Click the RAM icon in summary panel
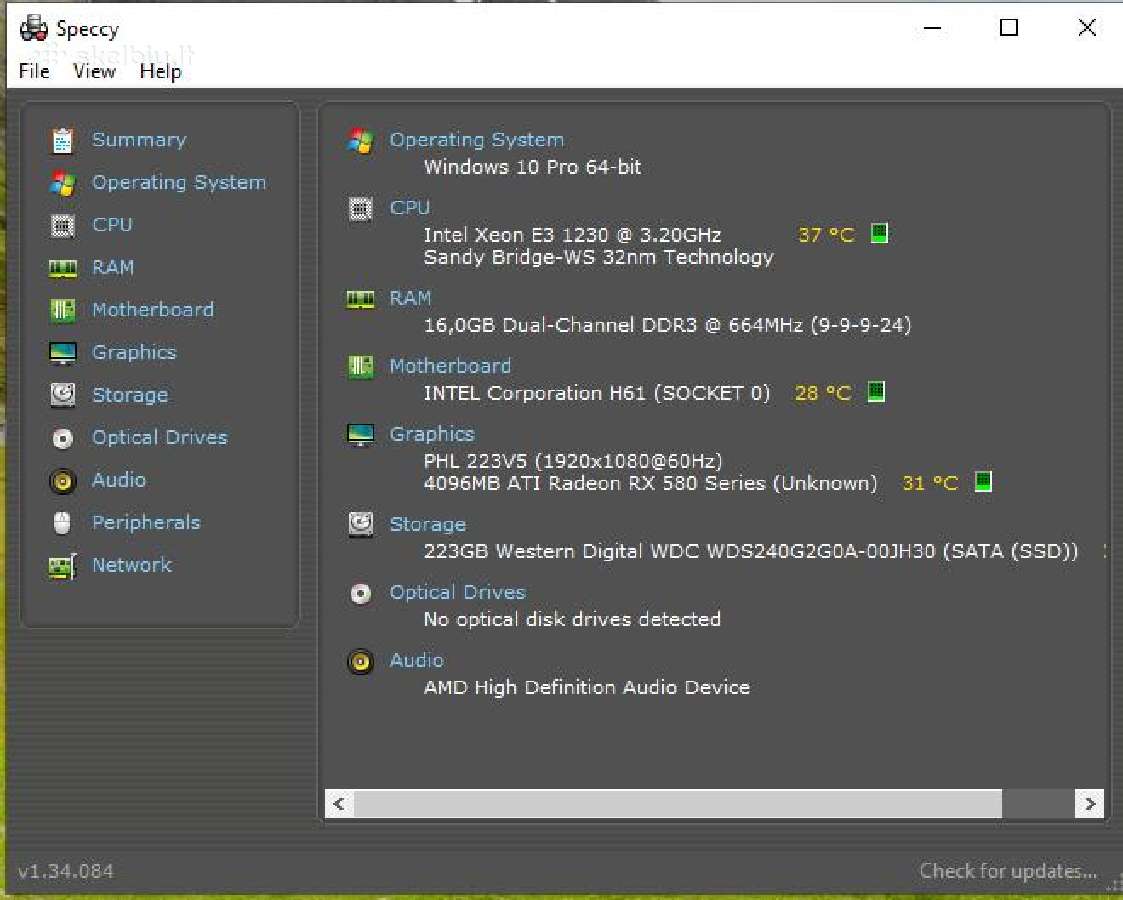 360,299
